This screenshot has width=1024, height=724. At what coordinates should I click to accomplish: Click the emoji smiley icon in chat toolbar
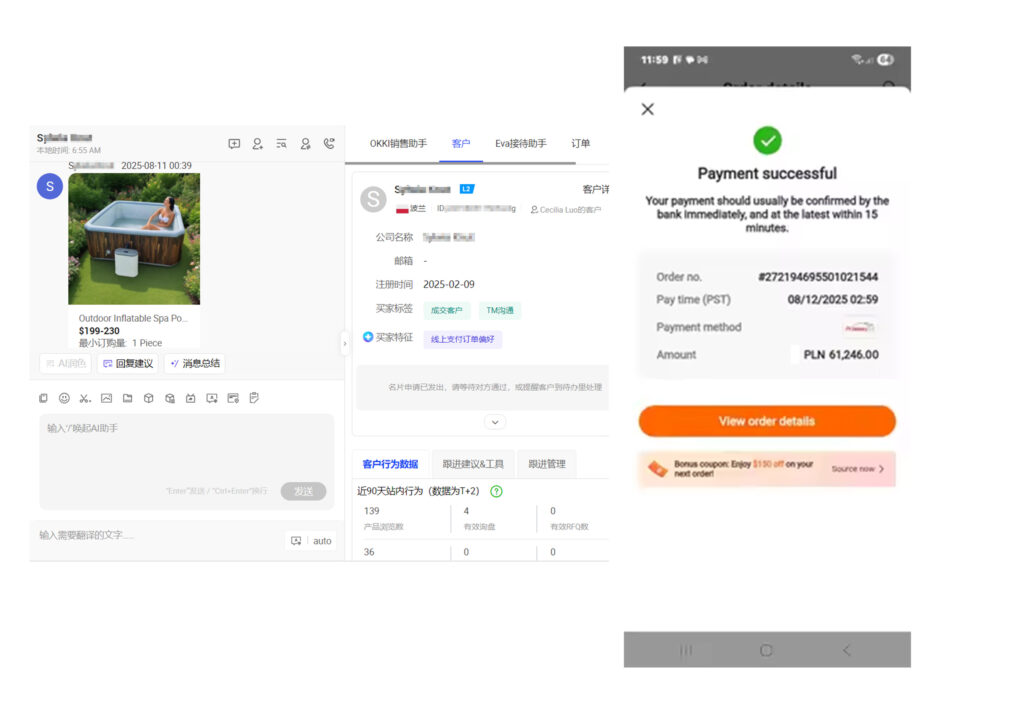tap(64, 398)
